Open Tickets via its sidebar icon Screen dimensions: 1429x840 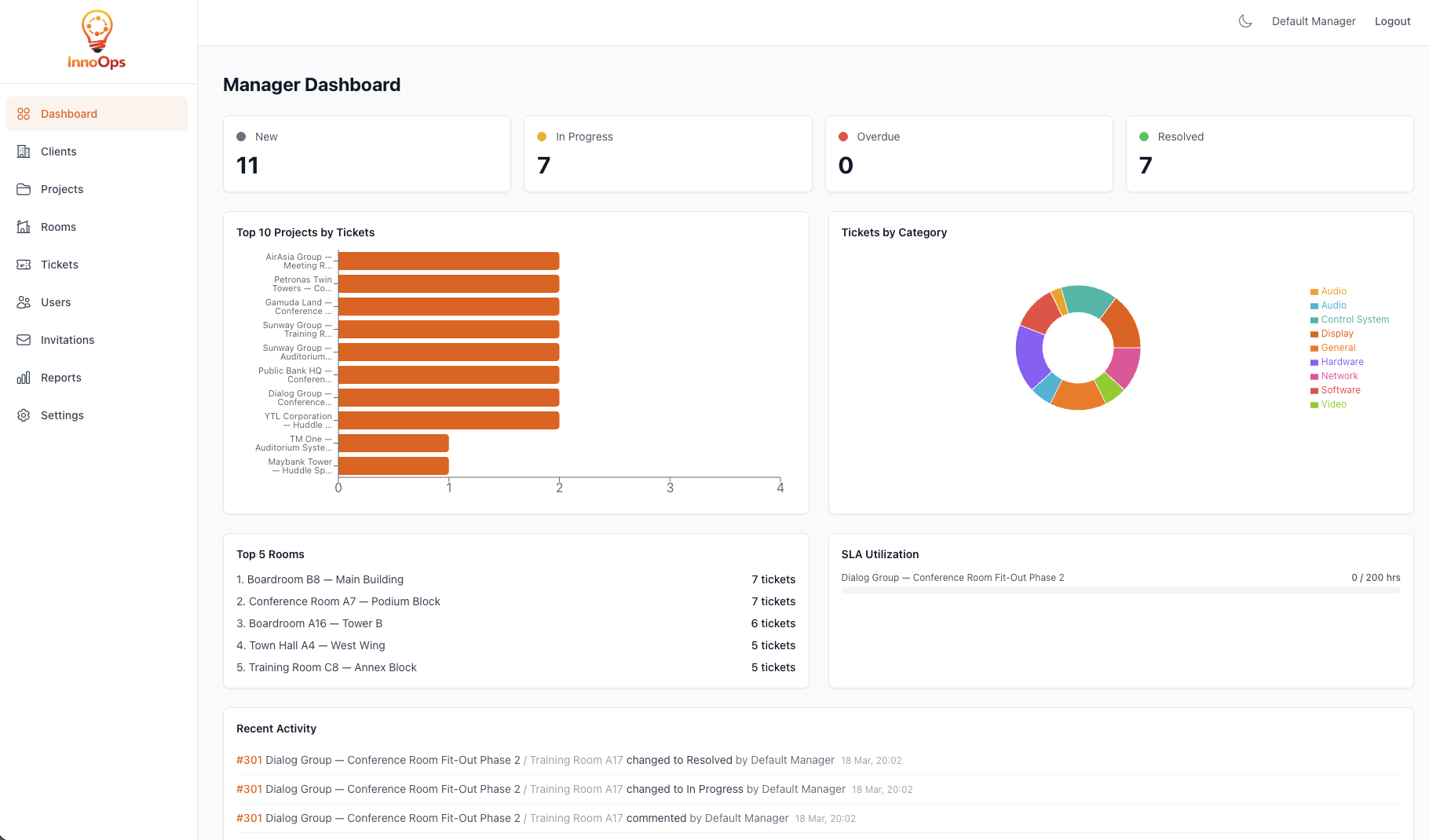coord(24,265)
